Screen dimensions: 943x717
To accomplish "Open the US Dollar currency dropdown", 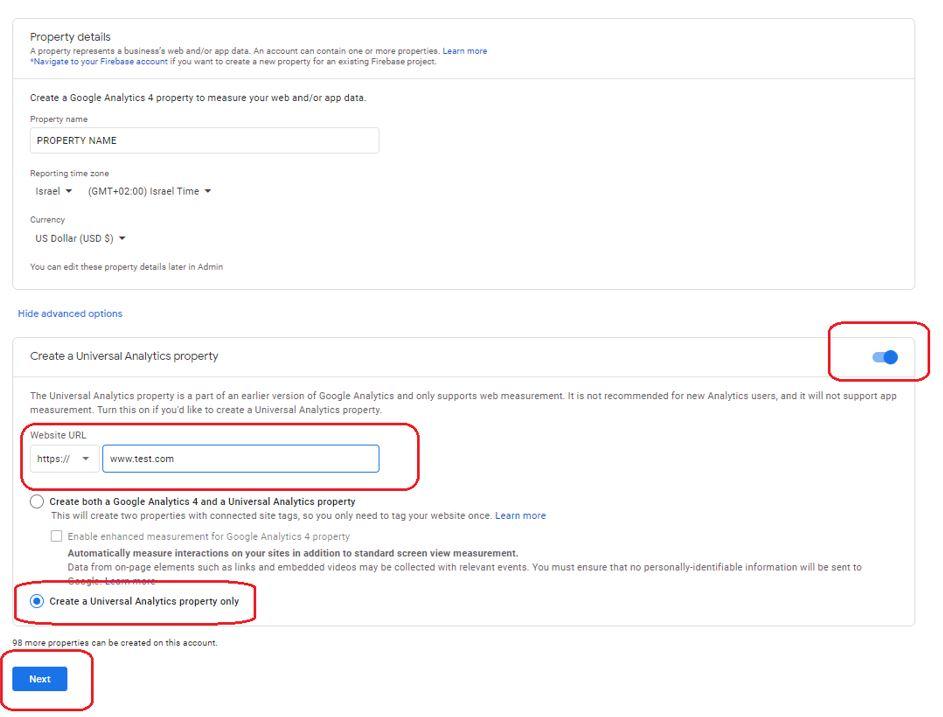I will (x=81, y=238).
